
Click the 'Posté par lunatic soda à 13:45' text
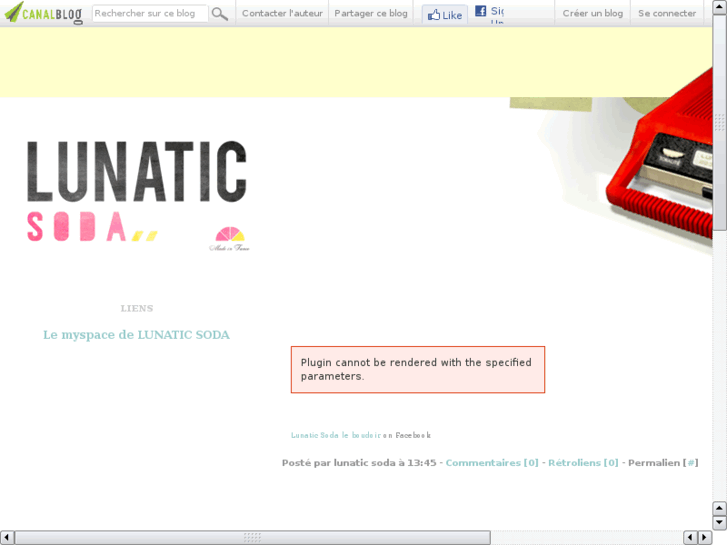click(359, 462)
